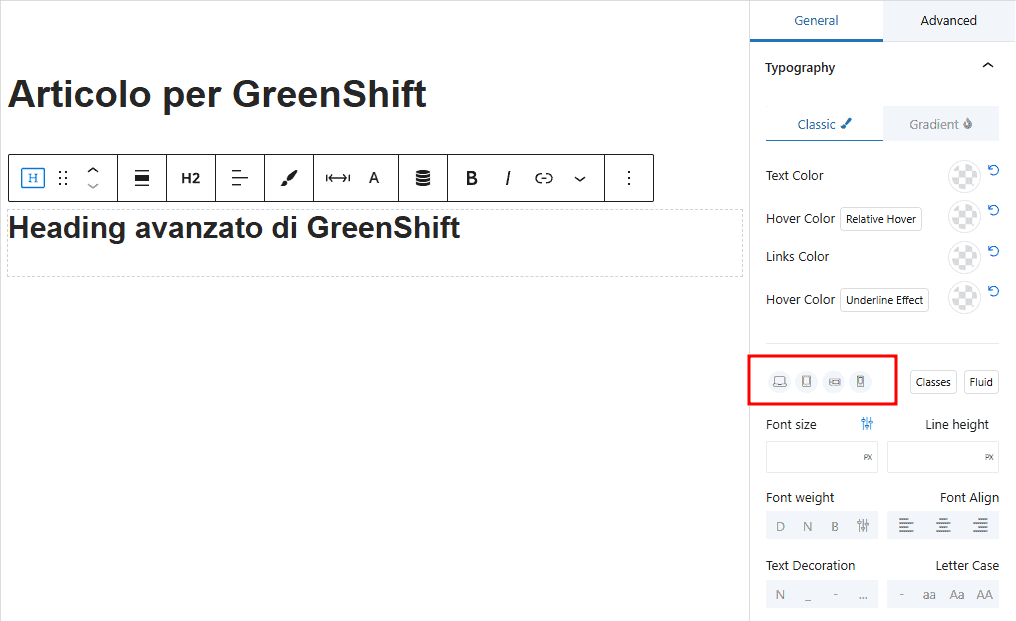Click the Fluid button

tap(981, 382)
